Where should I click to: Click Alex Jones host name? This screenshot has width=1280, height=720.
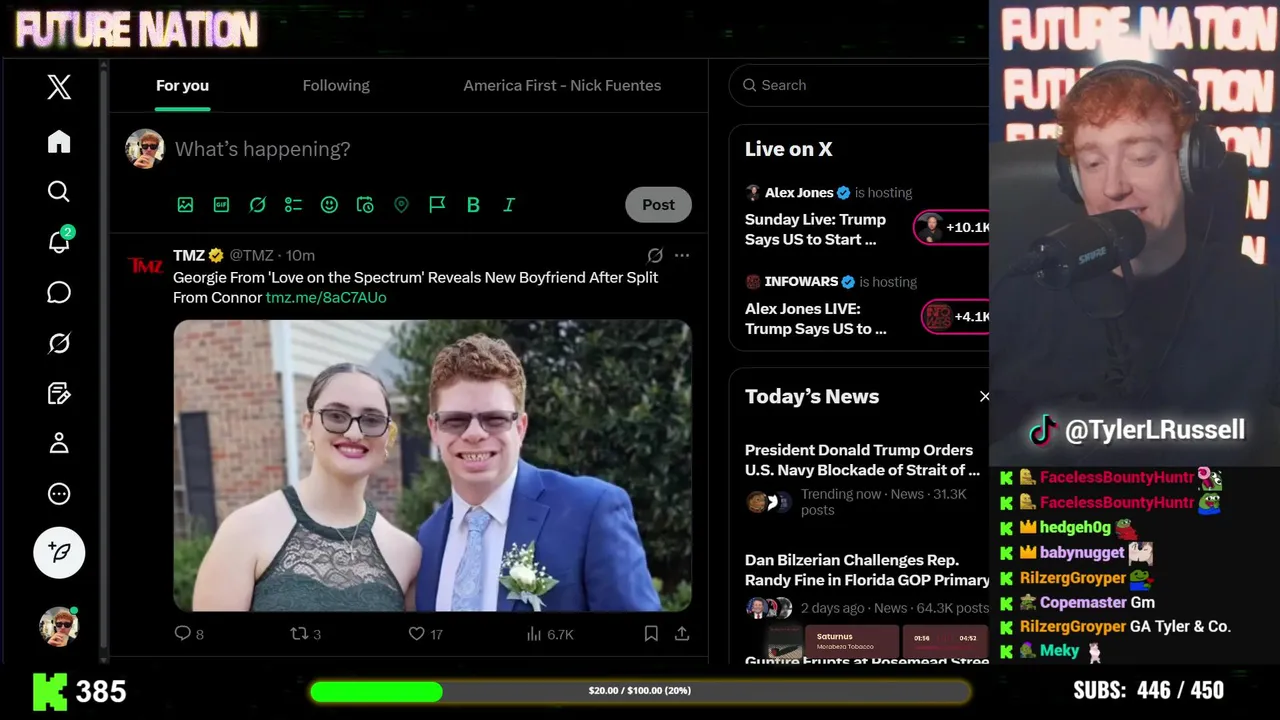click(799, 193)
